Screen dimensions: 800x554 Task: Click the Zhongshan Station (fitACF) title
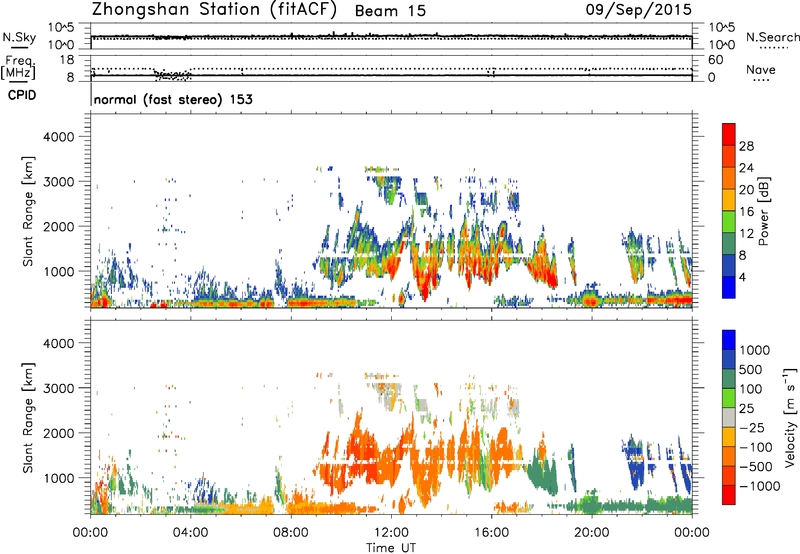coord(214,10)
